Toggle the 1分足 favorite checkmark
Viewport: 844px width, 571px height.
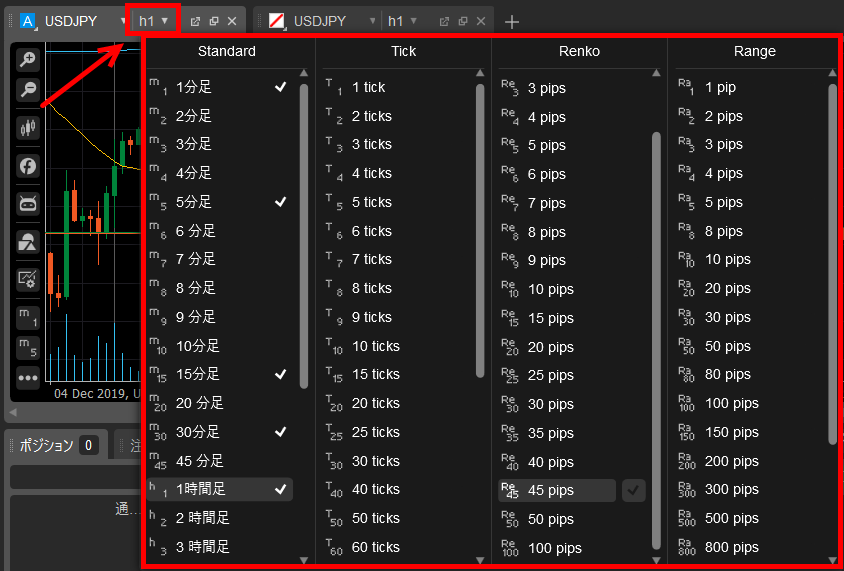click(281, 88)
